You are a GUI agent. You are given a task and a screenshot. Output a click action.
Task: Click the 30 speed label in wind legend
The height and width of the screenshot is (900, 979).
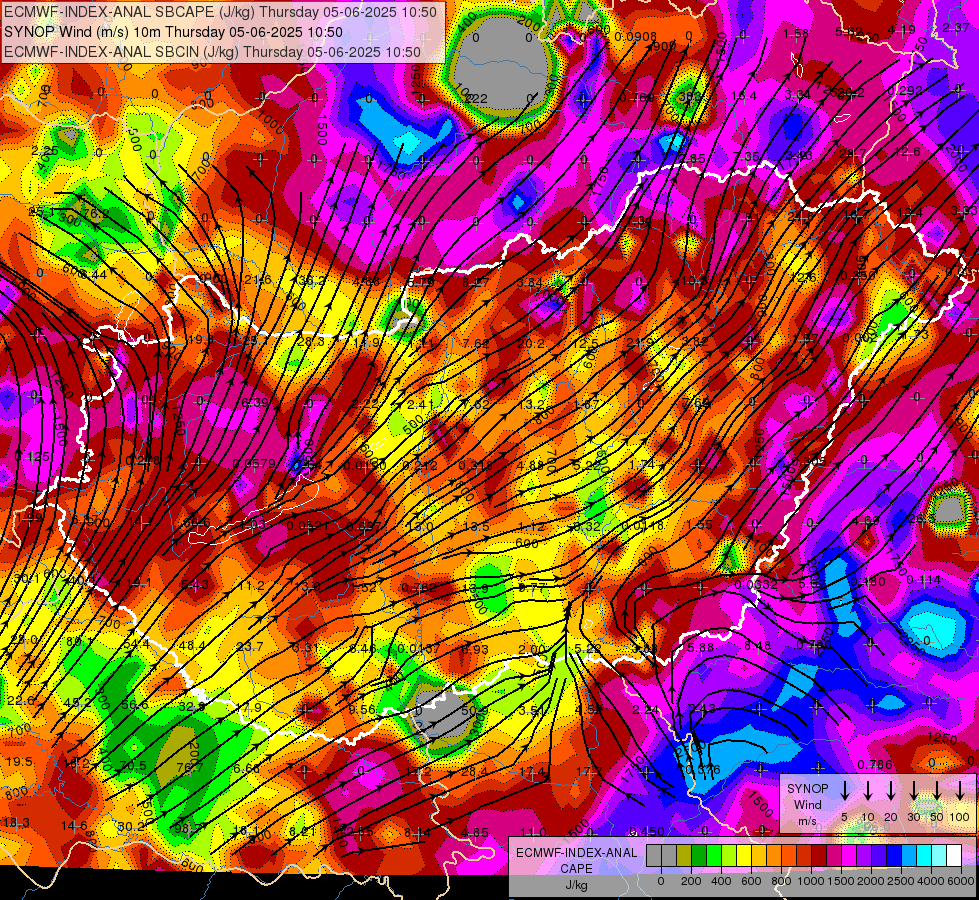point(913,817)
